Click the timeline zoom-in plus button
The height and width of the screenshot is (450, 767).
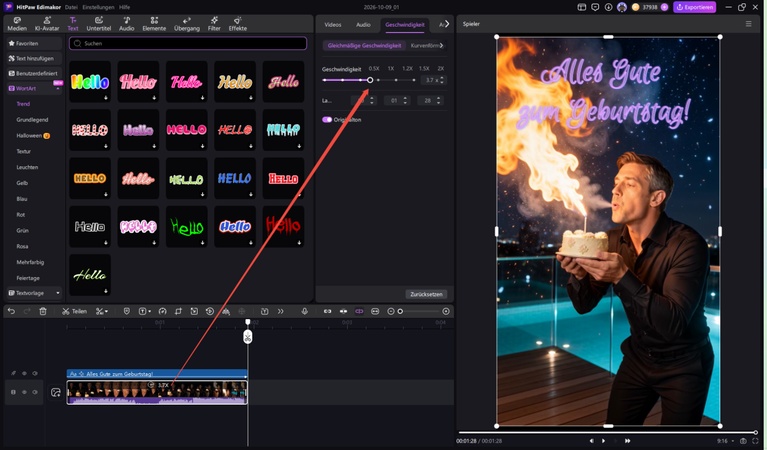tap(446, 311)
